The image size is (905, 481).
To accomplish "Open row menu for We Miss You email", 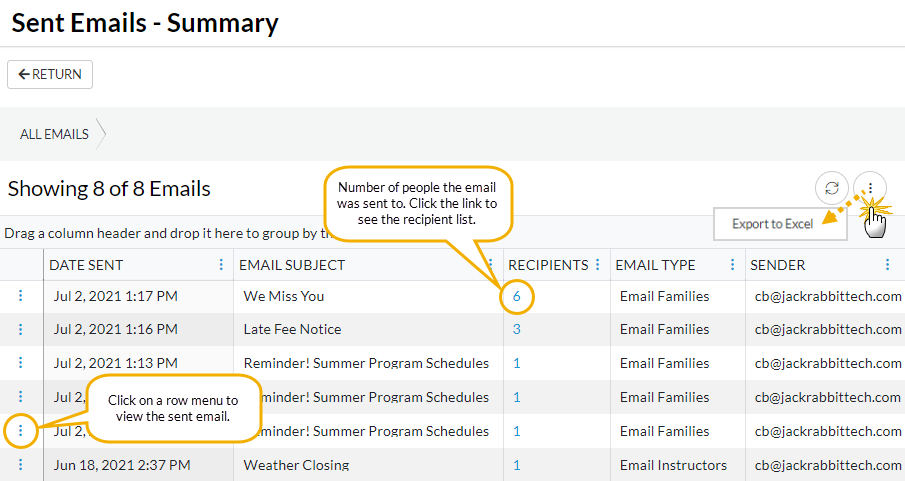I will tap(21, 296).
